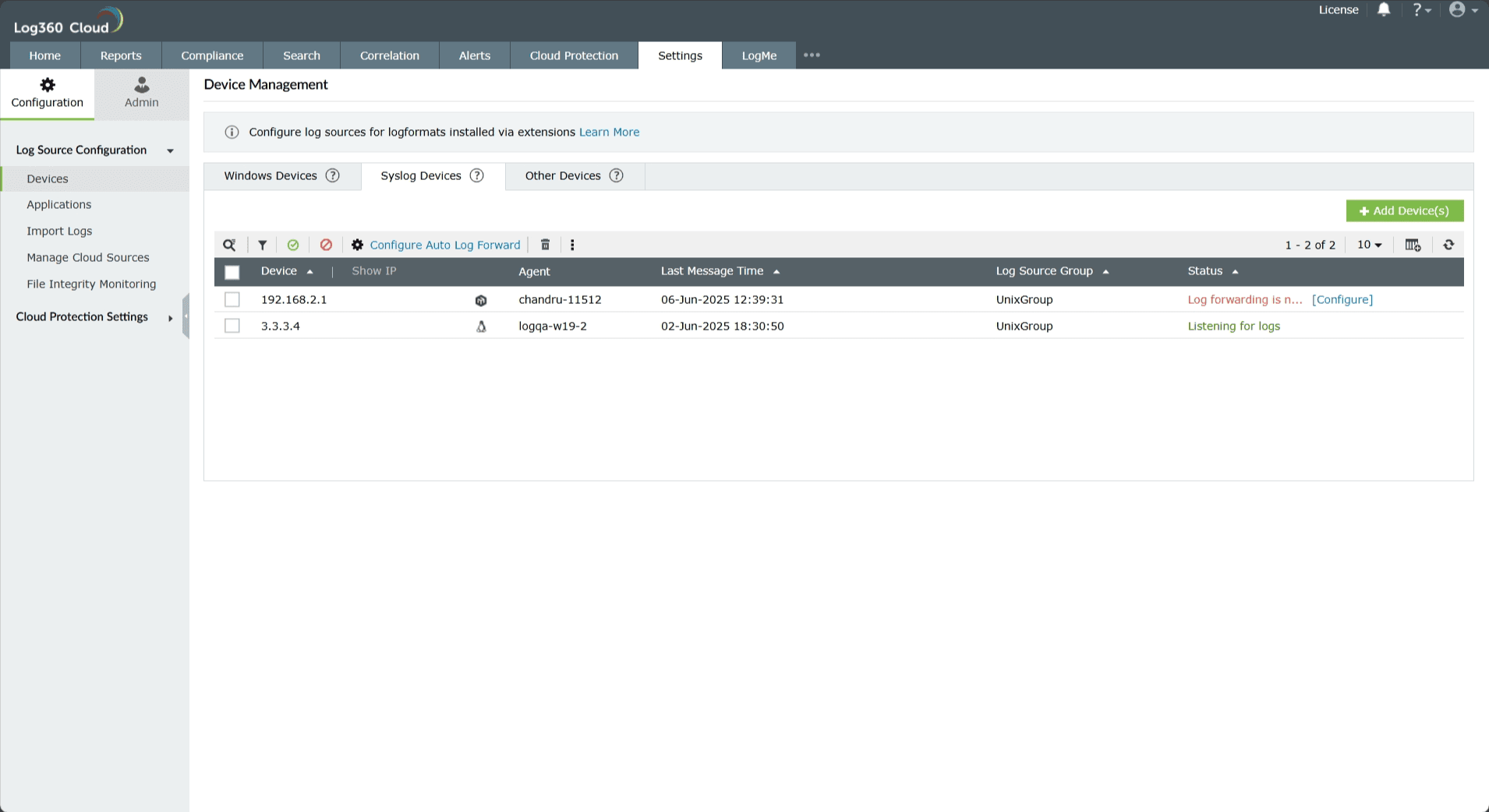The image size is (1489, 812).
Task: Switch to the Admin section
Action: [x=141, y=94]
